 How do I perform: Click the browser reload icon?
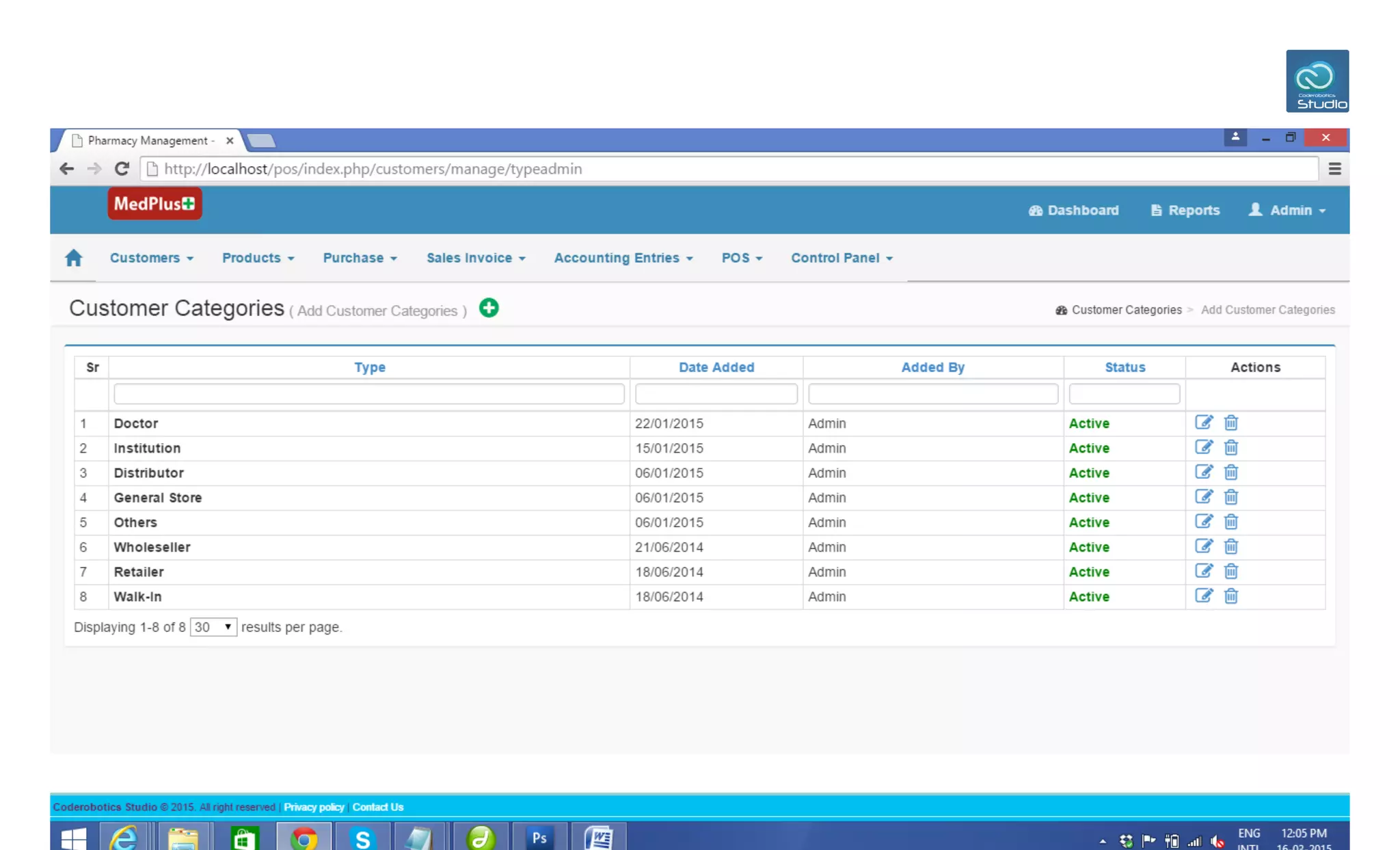pyautogui.click(x=122, y=169)
